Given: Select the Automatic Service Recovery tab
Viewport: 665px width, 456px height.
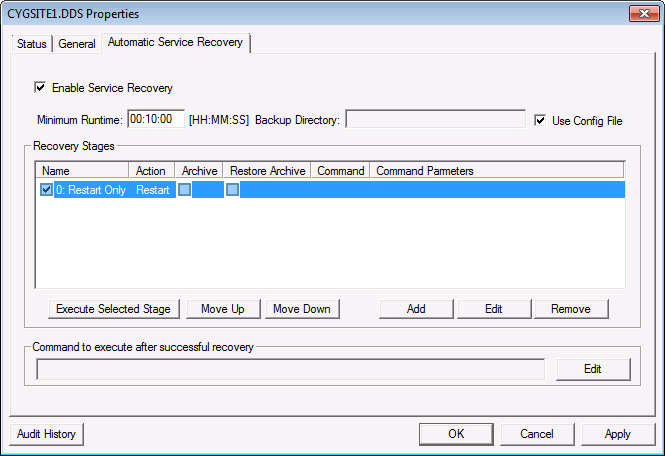Looking at the screenshot, I should click(175, 42).
